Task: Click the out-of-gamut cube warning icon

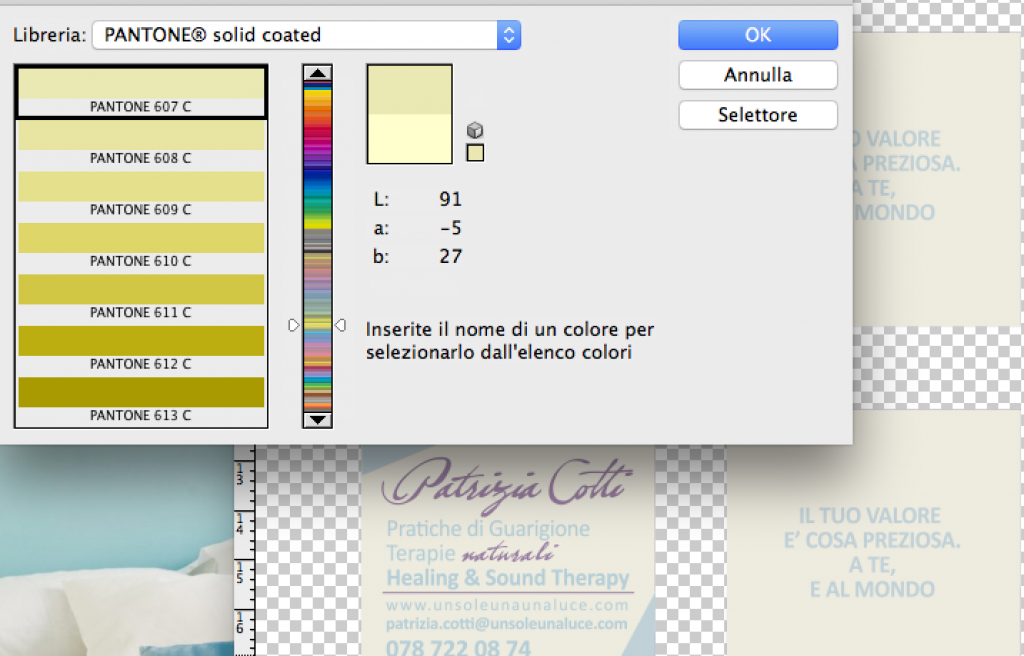Action: (x=475, y=130)
